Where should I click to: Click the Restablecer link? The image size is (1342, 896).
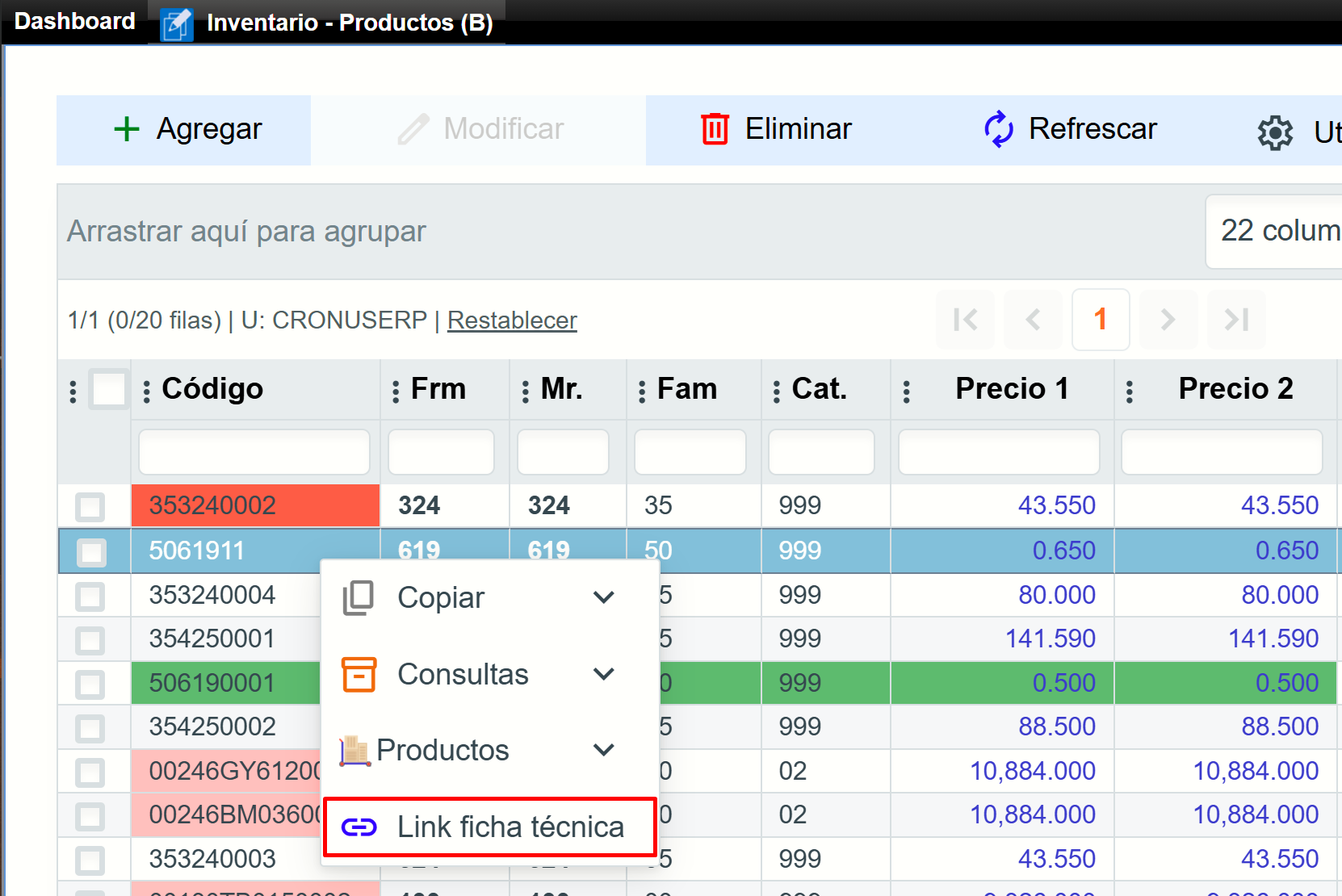coord(512,320)
